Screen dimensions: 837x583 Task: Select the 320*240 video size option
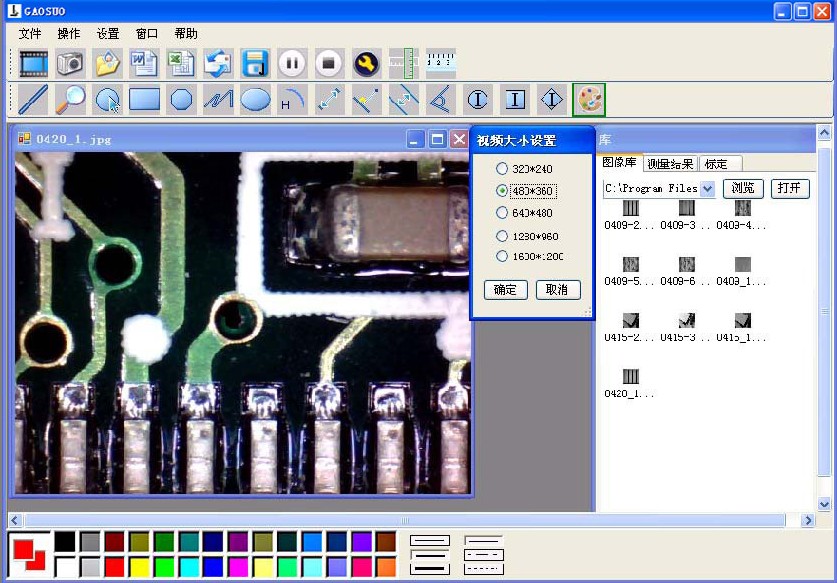click(524, 169)
